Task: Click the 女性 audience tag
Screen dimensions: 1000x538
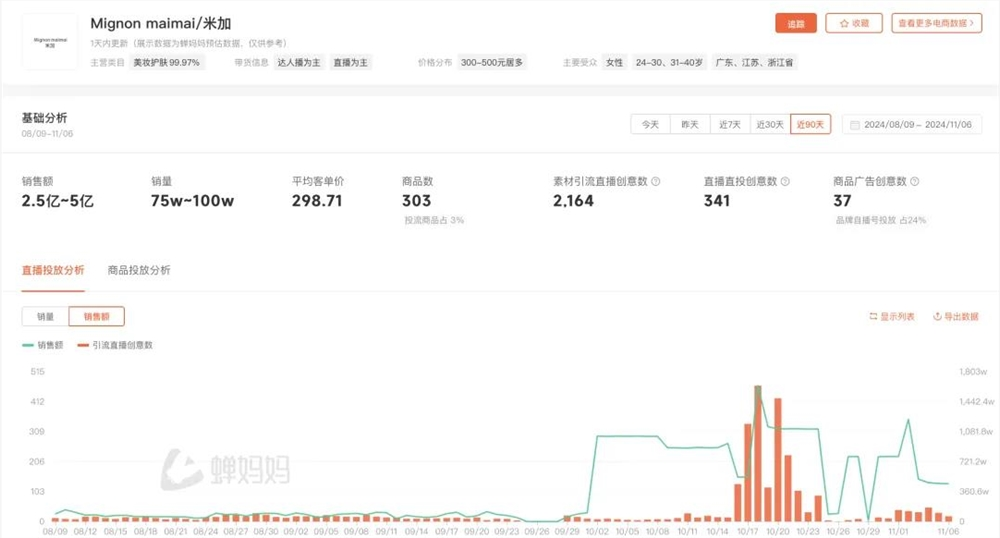Action: click(614, 62)
